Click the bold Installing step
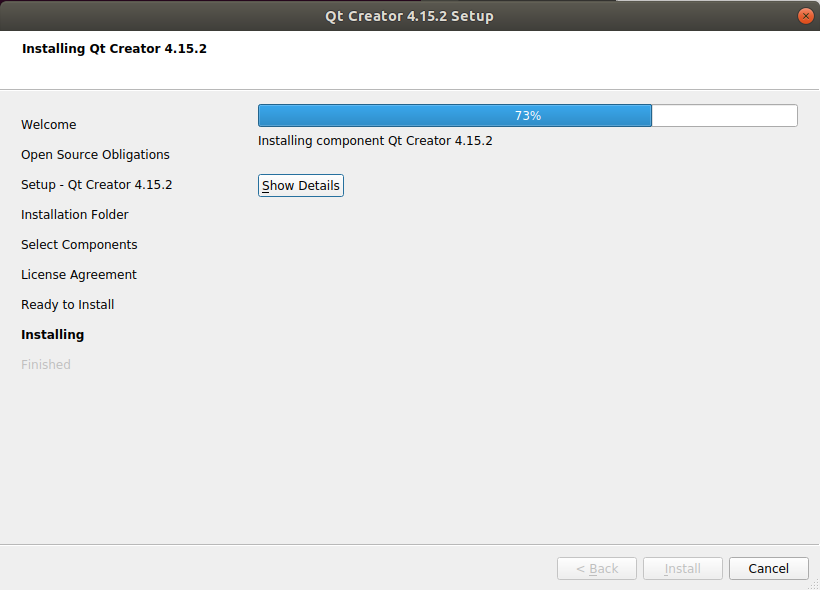Image resolution: width=820 pixels, height=590 pixels. click(x=52, y=335)
